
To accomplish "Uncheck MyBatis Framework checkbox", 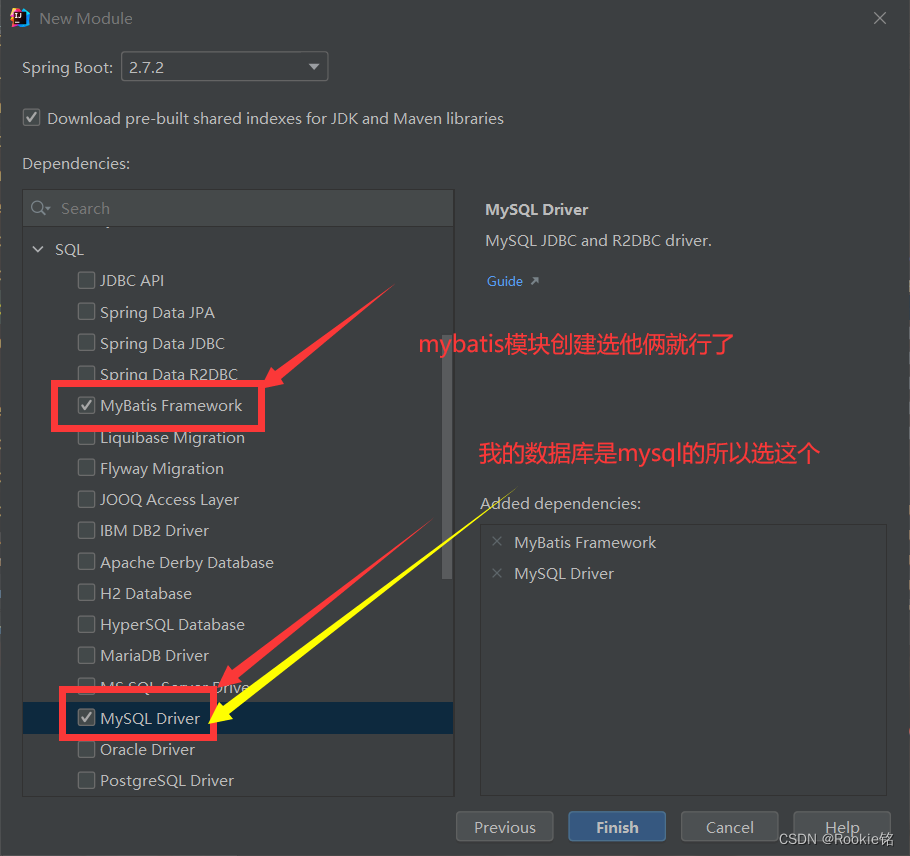I will click(x=86, y=405).
